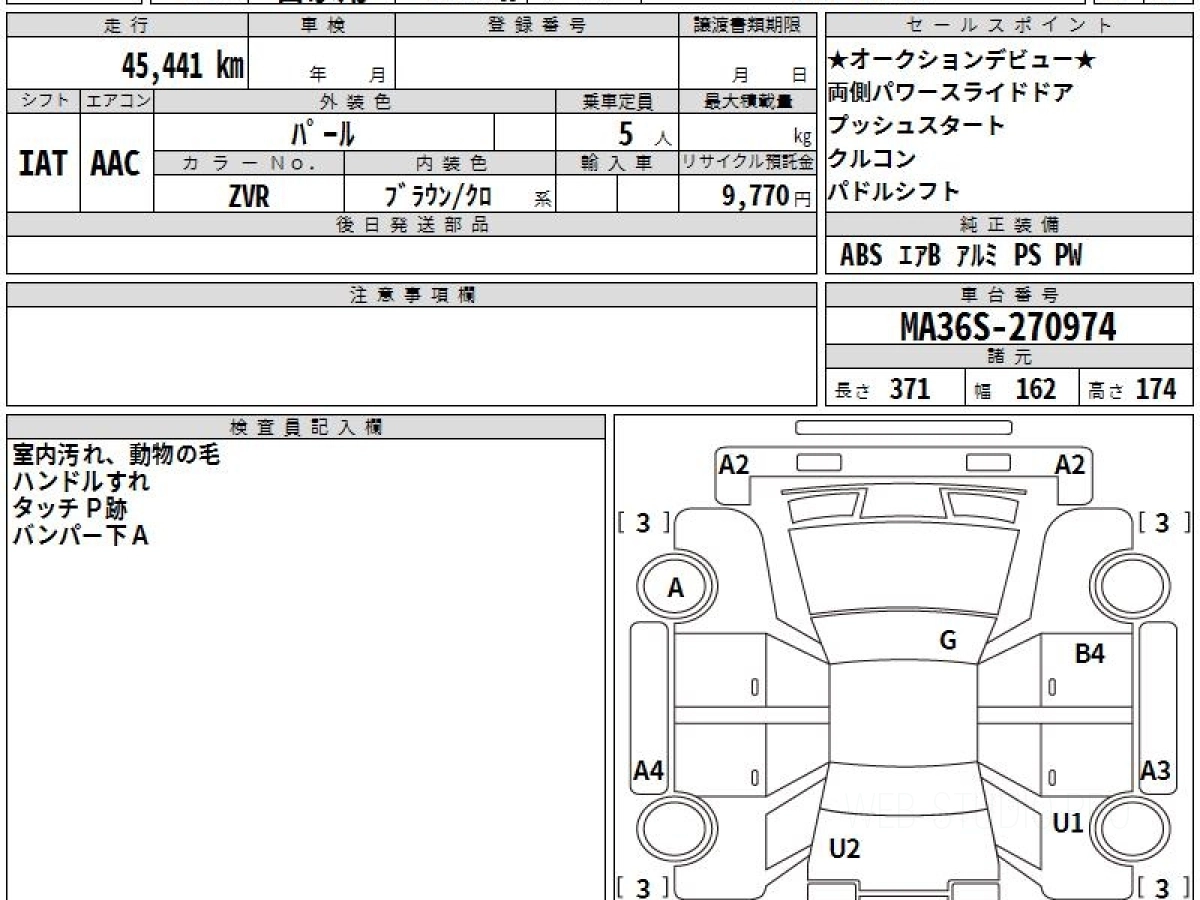This screenshot has width=1200, height=900.
Task: Select the A3 damage marker on diagram
Action: click(1155, 771)
